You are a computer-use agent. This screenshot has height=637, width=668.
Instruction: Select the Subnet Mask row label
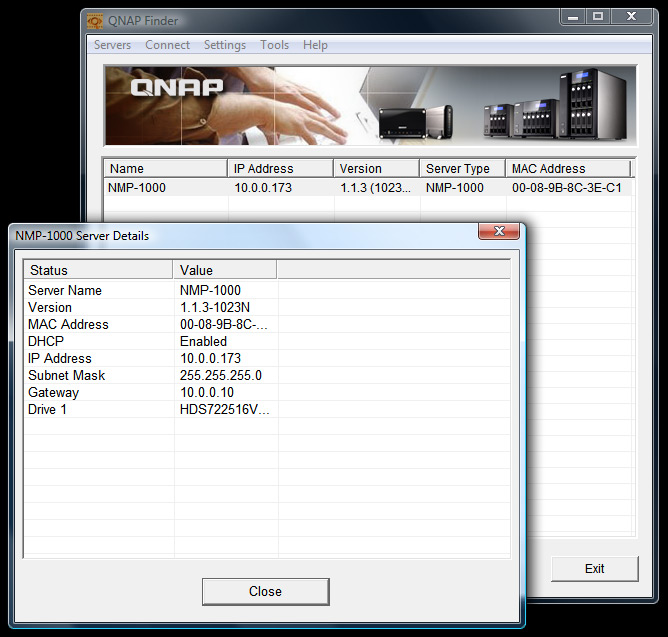[x=66, y=375]
